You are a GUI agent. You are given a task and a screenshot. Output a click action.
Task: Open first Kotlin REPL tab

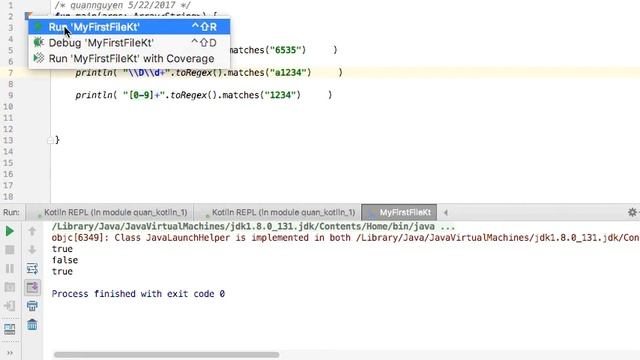[x=111, y=213]
